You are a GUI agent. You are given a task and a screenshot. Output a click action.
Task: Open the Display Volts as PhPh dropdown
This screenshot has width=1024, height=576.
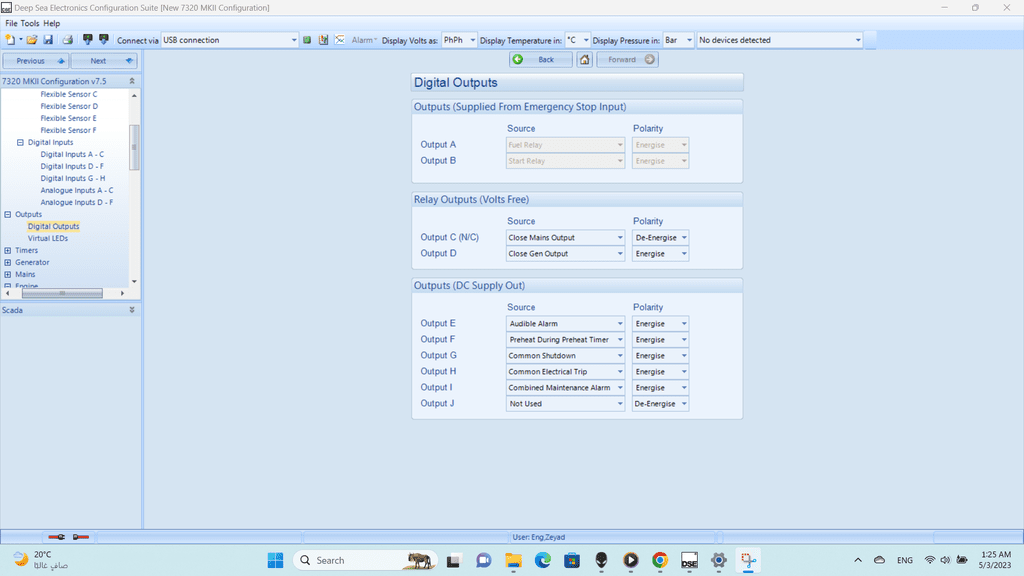(x=459, y=40)
